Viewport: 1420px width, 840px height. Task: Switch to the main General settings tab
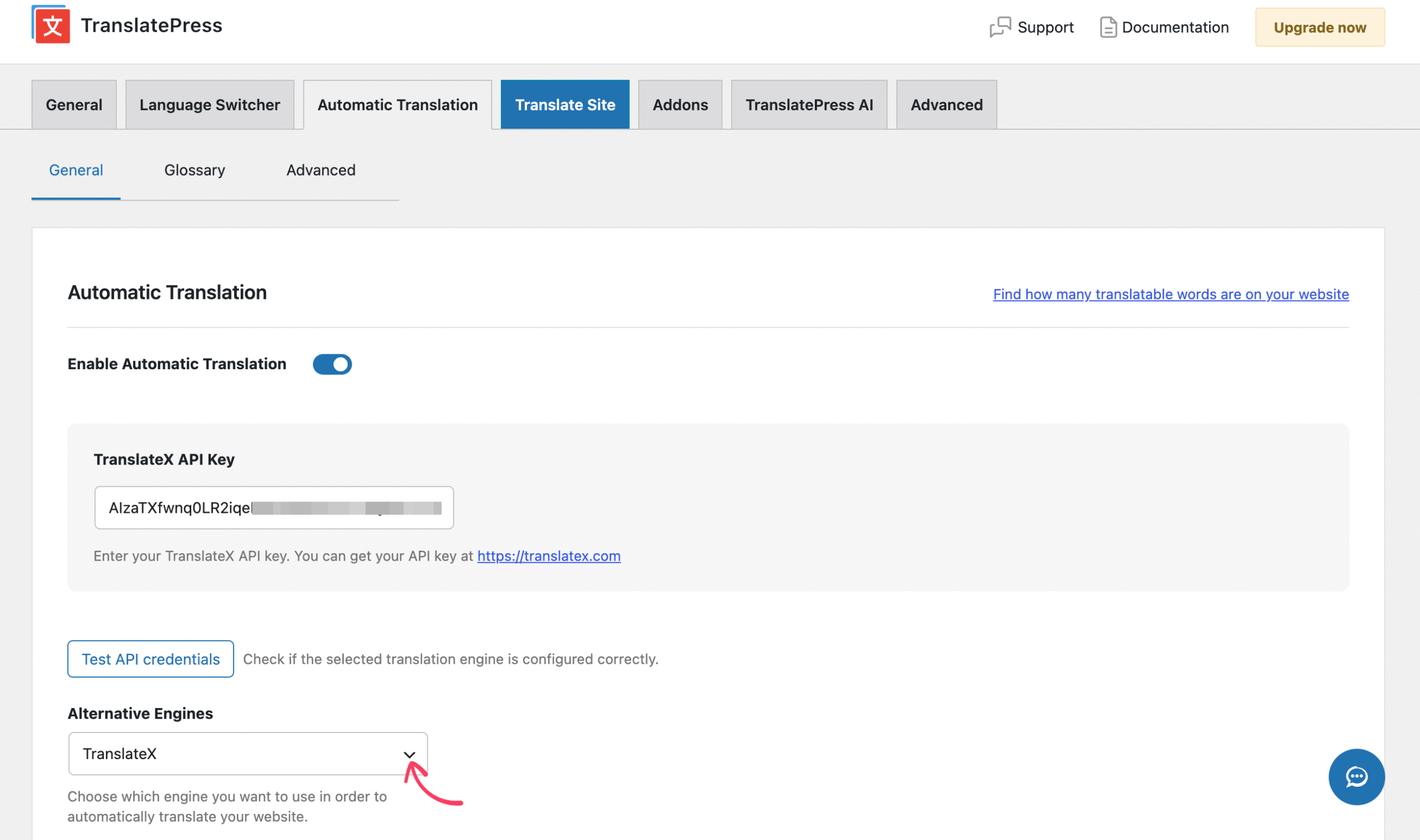[74, 105]
